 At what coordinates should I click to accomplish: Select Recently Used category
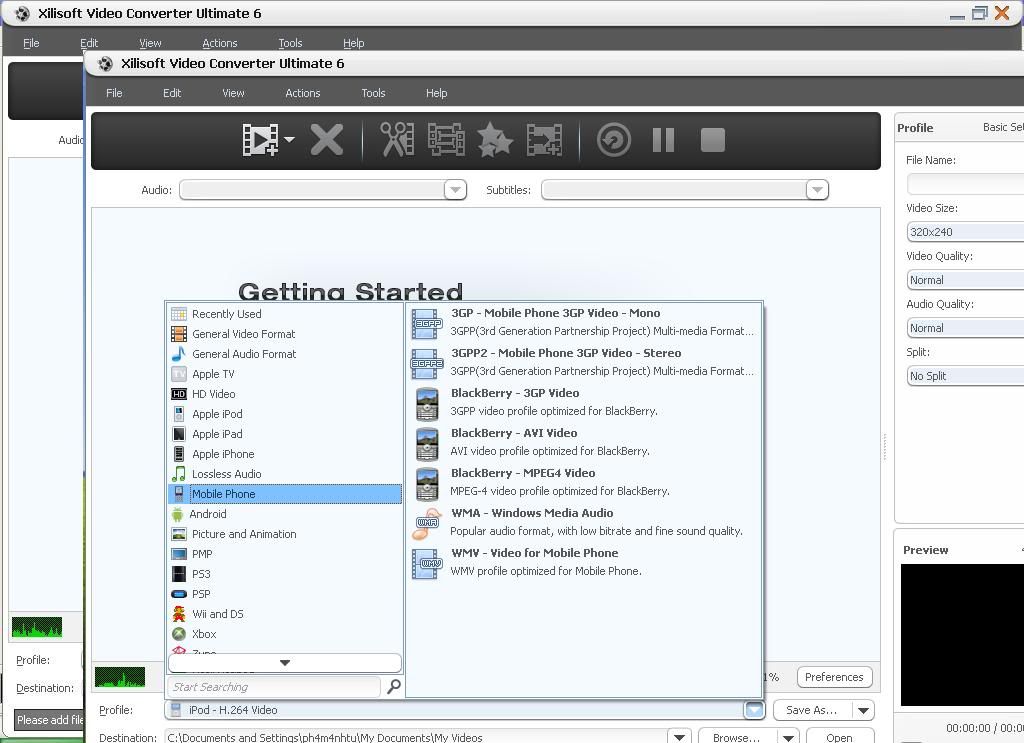[x=285, y=314]
